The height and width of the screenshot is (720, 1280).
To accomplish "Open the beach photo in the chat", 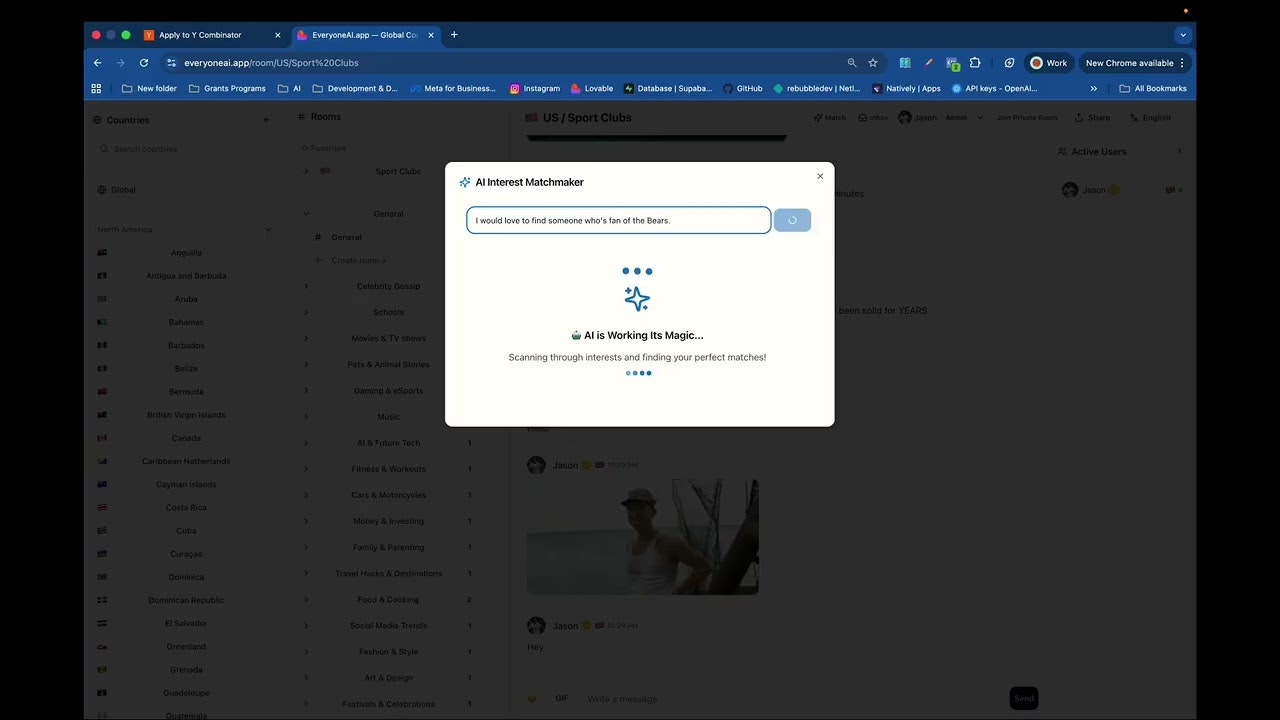I will (x=642, y=537).
